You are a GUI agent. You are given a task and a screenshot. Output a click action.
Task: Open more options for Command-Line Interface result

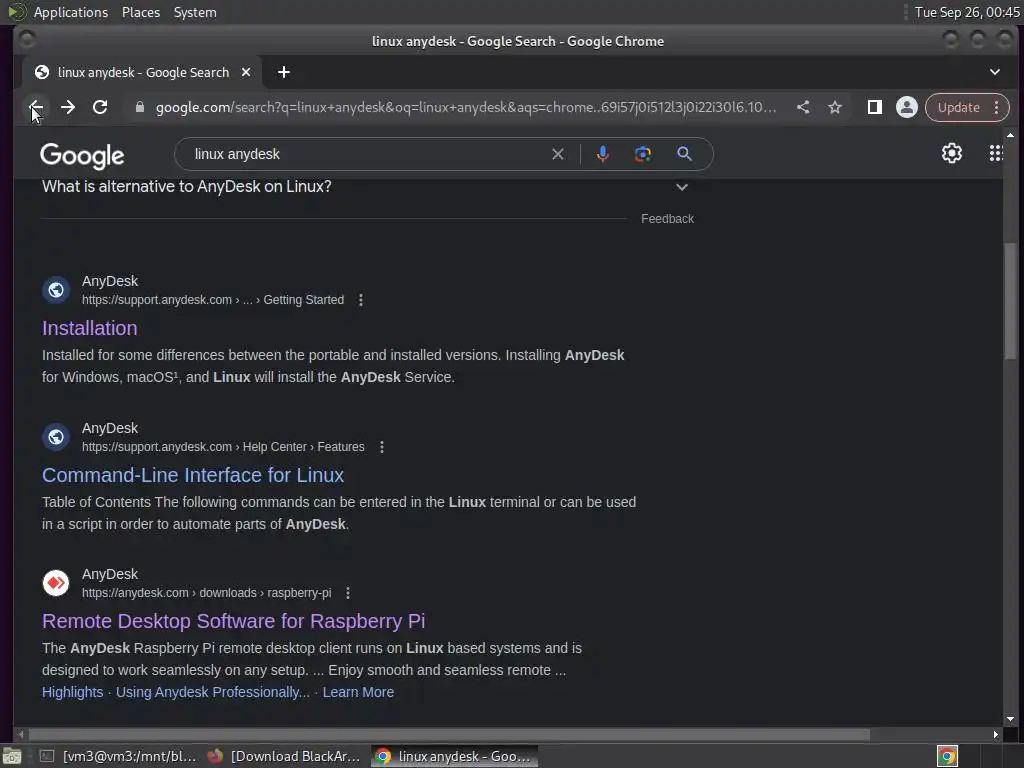click(x=381, y=447)
